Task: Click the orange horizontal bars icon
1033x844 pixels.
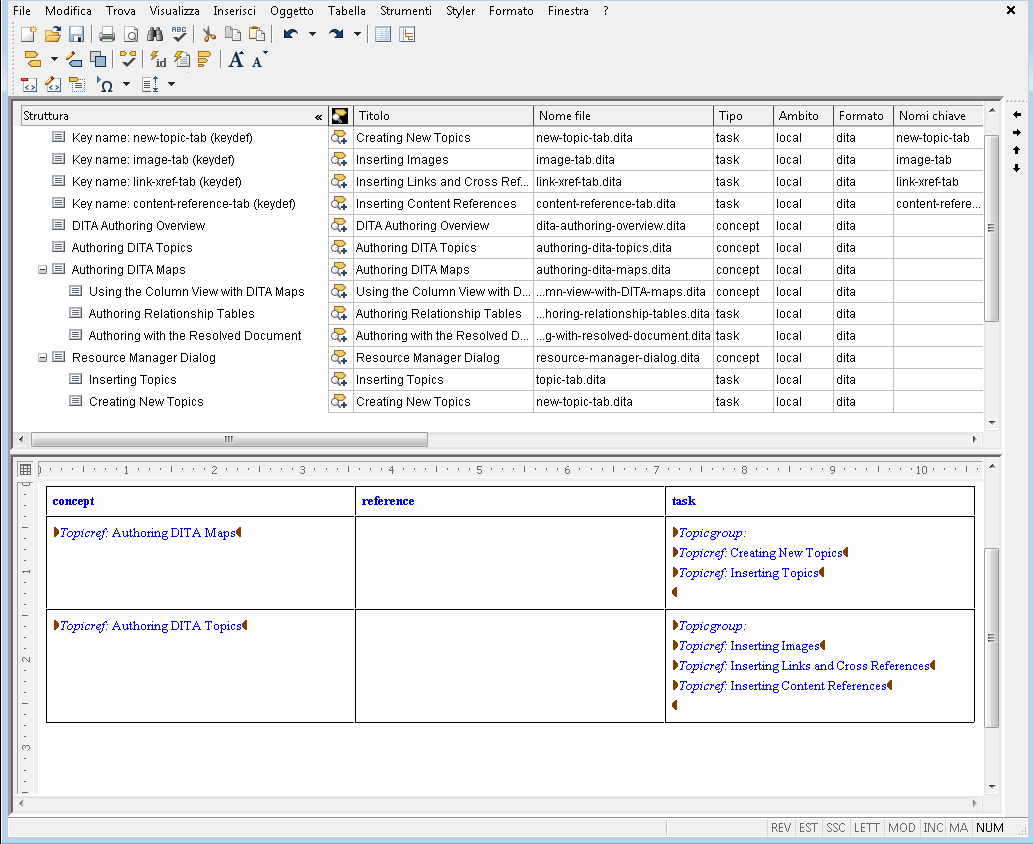Action: tap(204, 59)
